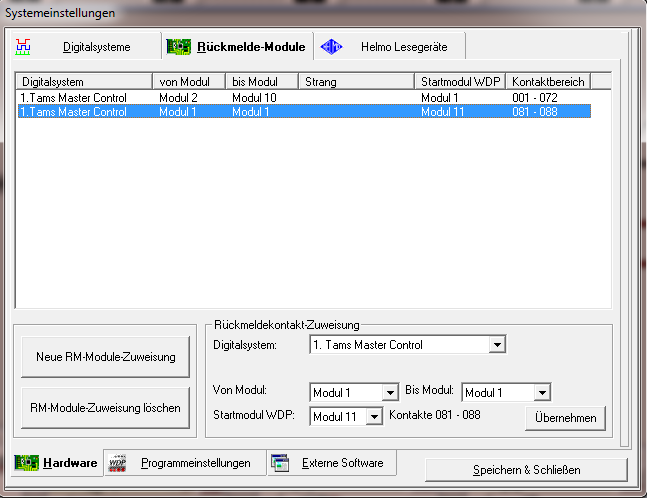Click the Übernehmen button
This screenshot has width=647, height=498.
coord(565,418)
